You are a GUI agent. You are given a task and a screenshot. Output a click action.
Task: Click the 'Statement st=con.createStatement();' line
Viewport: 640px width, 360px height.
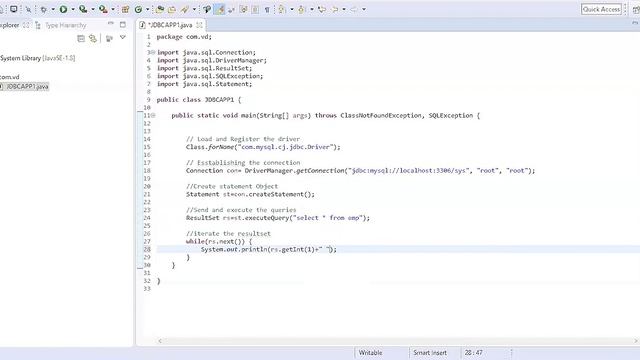[x=250, y=194]
